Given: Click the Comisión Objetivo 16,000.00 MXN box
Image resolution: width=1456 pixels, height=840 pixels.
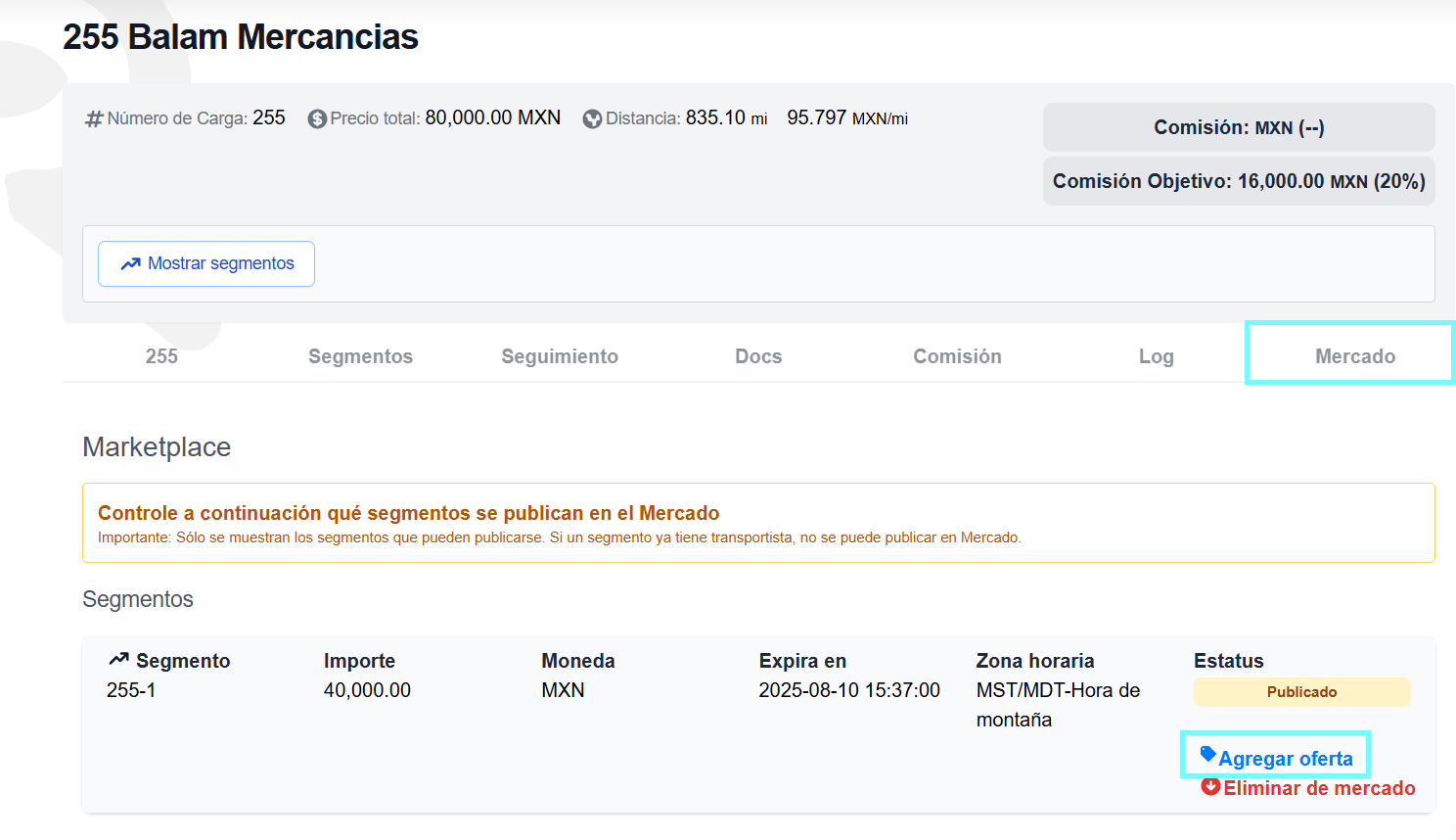Looking at the screenshot, I should coord(1239,181).
